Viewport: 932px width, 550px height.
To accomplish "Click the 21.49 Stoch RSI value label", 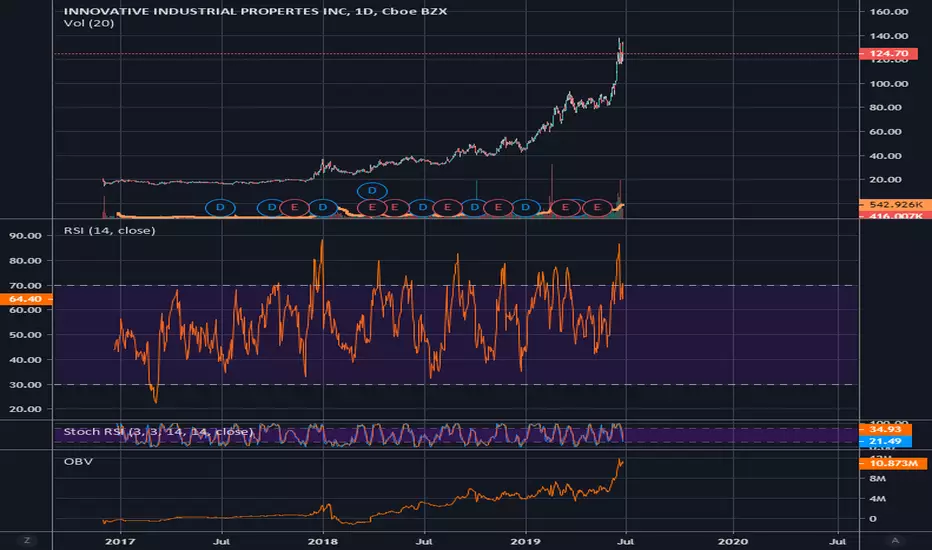I will click(885, 441).
